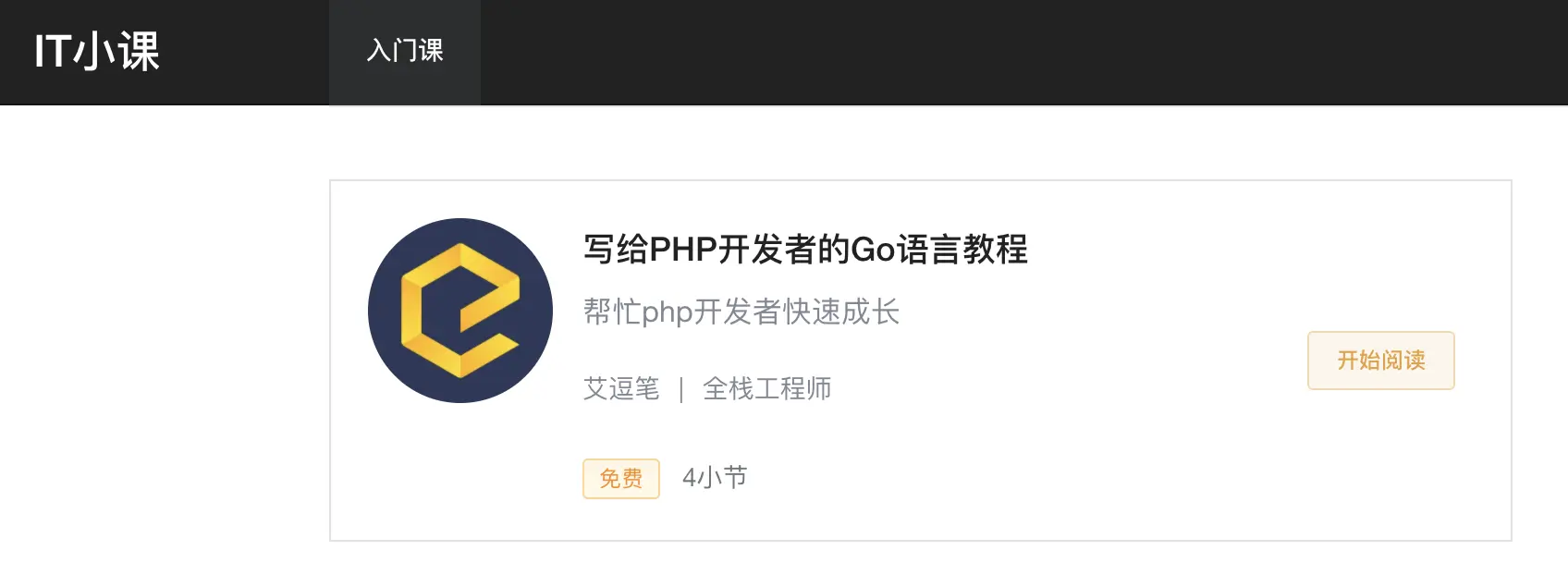This screenshot has height=575, width=1568.
Task: Click the yellow hexagon course logo
Action: [459, 311]
